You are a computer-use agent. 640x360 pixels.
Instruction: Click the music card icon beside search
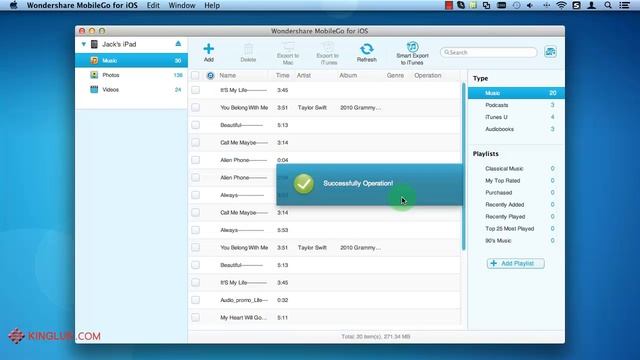(x=550, y=52)
